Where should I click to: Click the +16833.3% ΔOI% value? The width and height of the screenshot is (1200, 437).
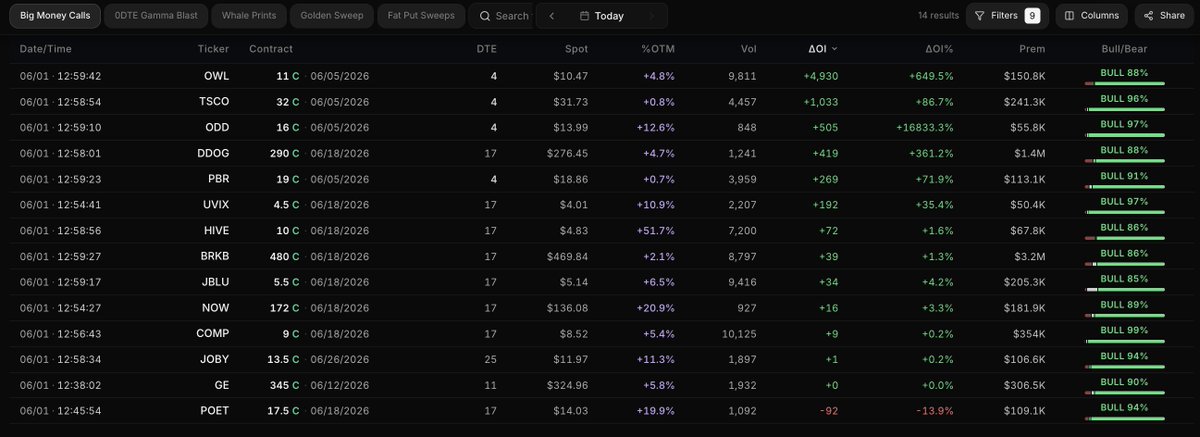(x=925, y=128)
